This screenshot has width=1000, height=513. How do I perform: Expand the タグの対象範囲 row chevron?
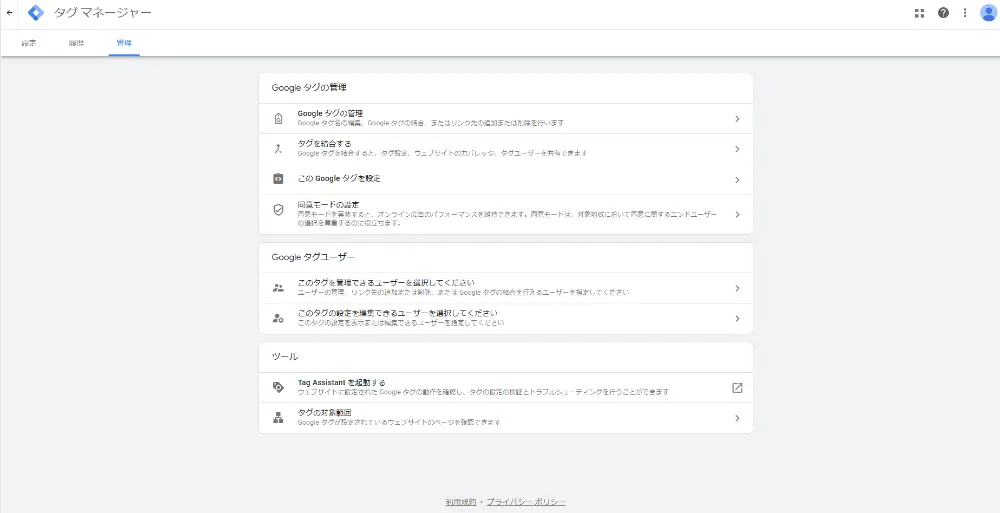pos(737,418)
